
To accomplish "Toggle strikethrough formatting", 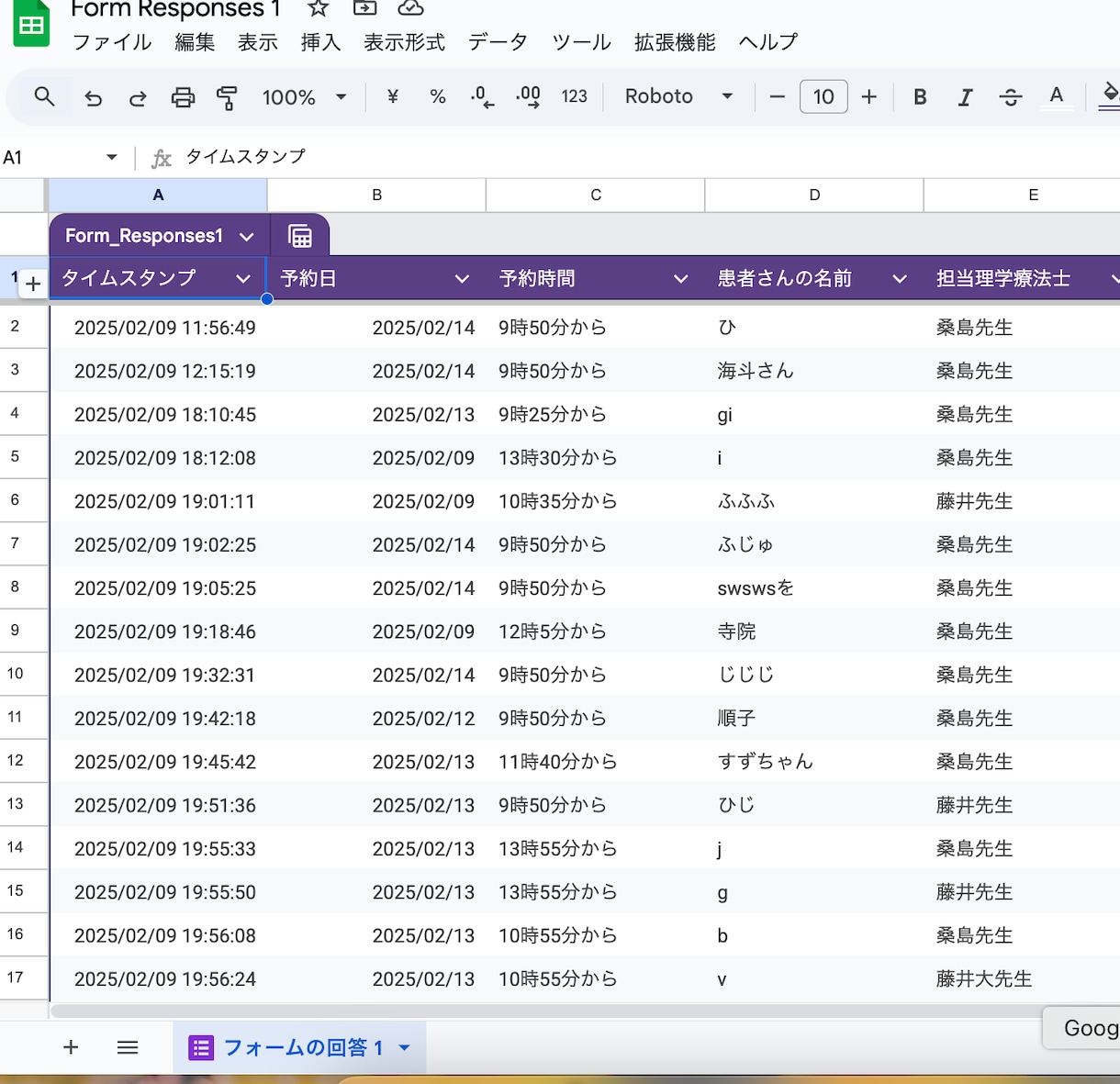I will coord(1011,97).
